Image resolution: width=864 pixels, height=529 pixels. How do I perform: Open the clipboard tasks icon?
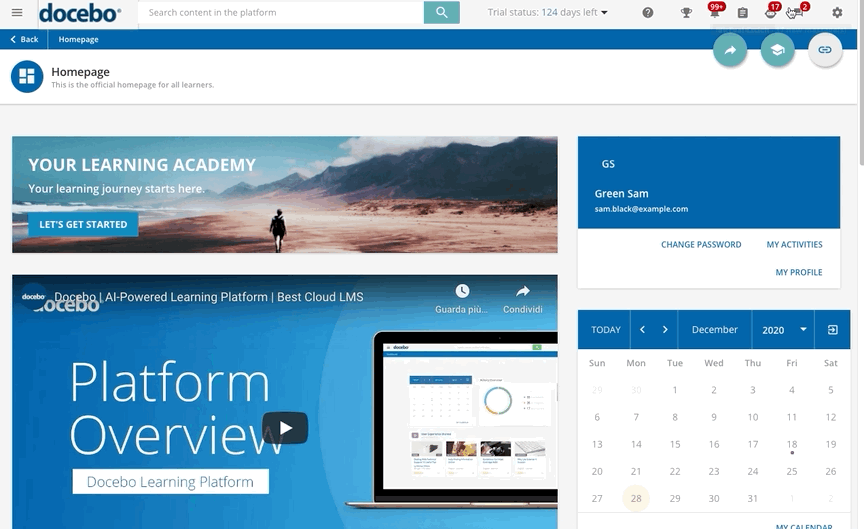pyautogui.click(x=742, y=13)
